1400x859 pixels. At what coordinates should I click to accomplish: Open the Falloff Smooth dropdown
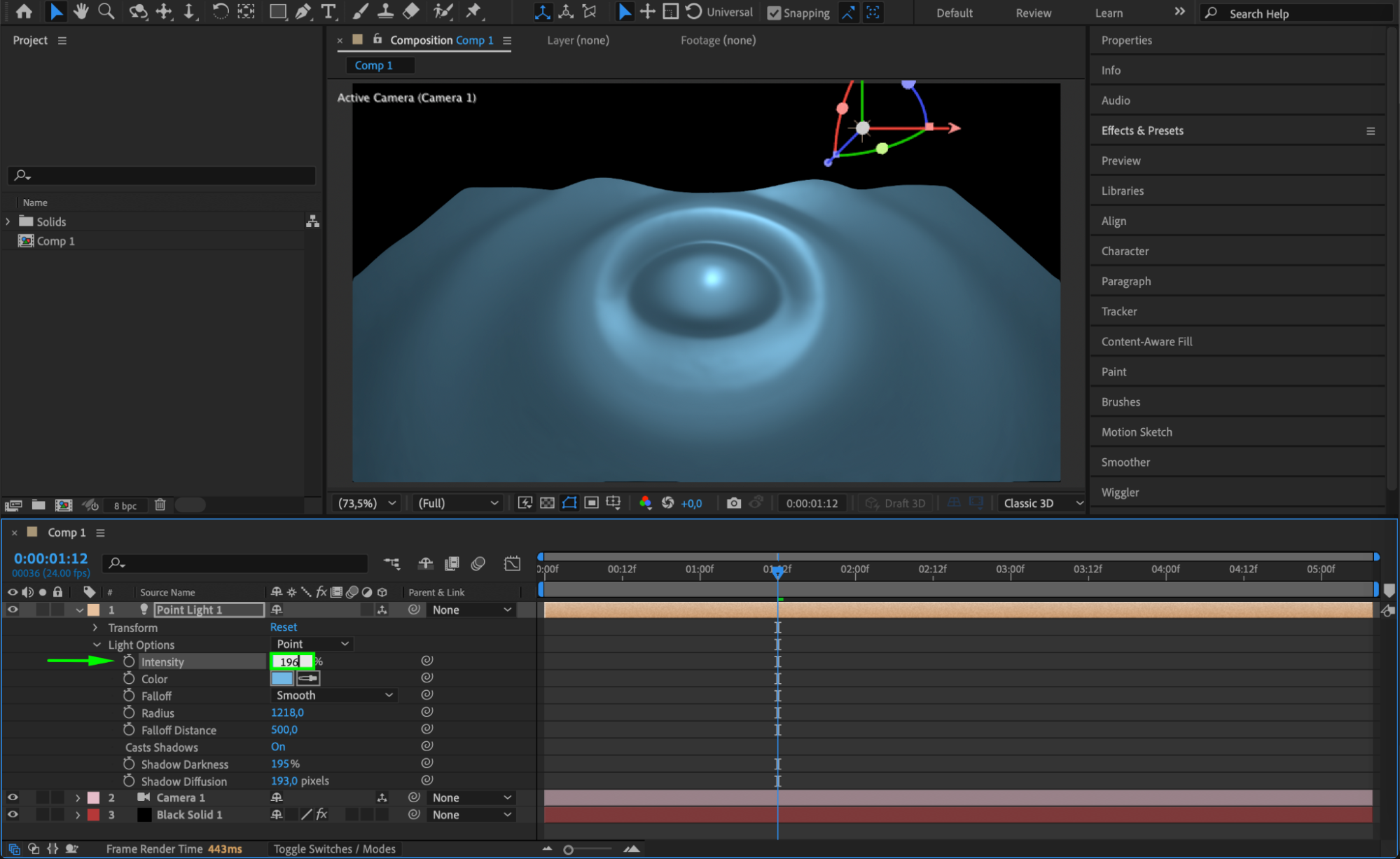[x=333, y=695]
